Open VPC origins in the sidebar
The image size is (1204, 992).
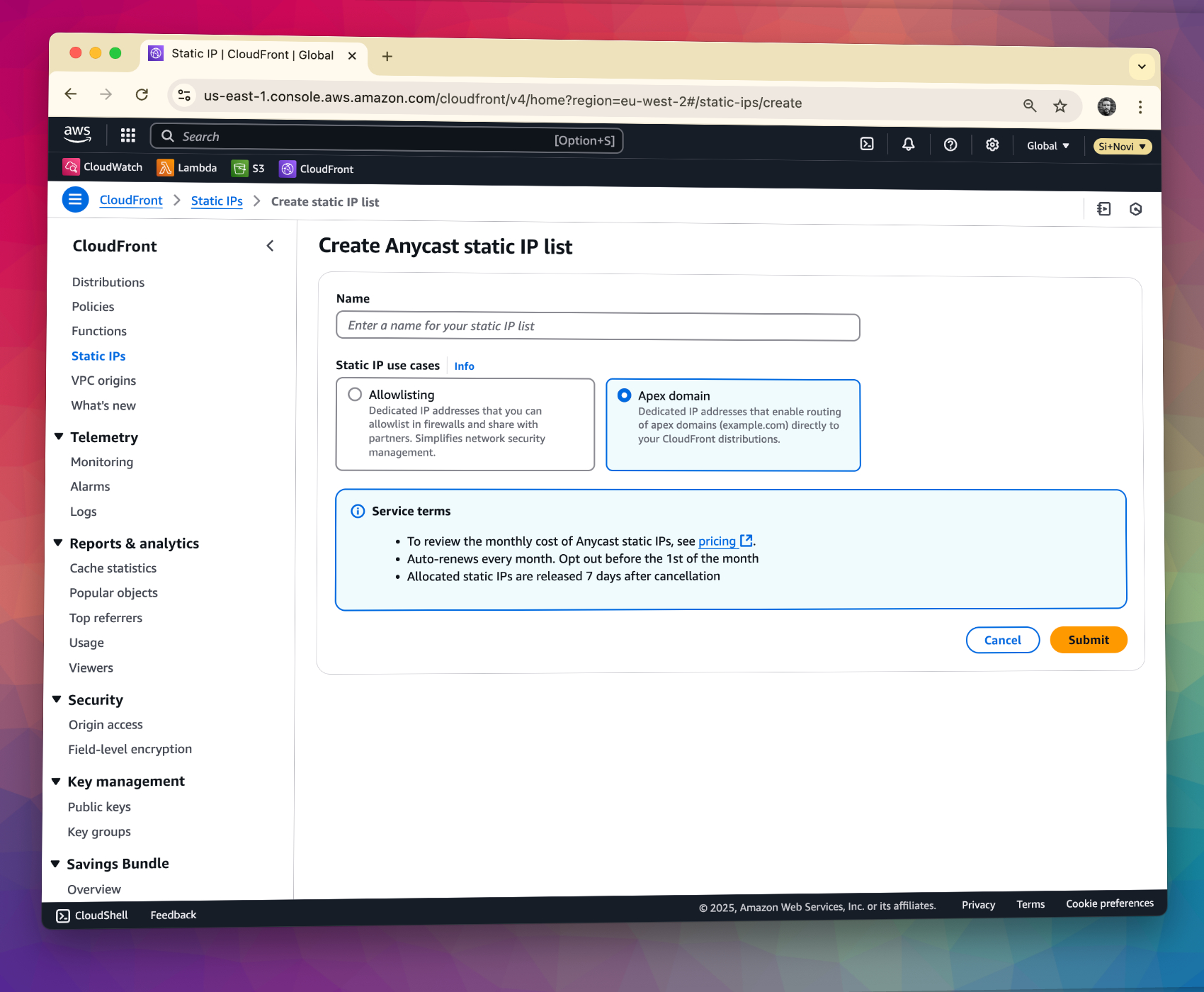coord(103,381)
